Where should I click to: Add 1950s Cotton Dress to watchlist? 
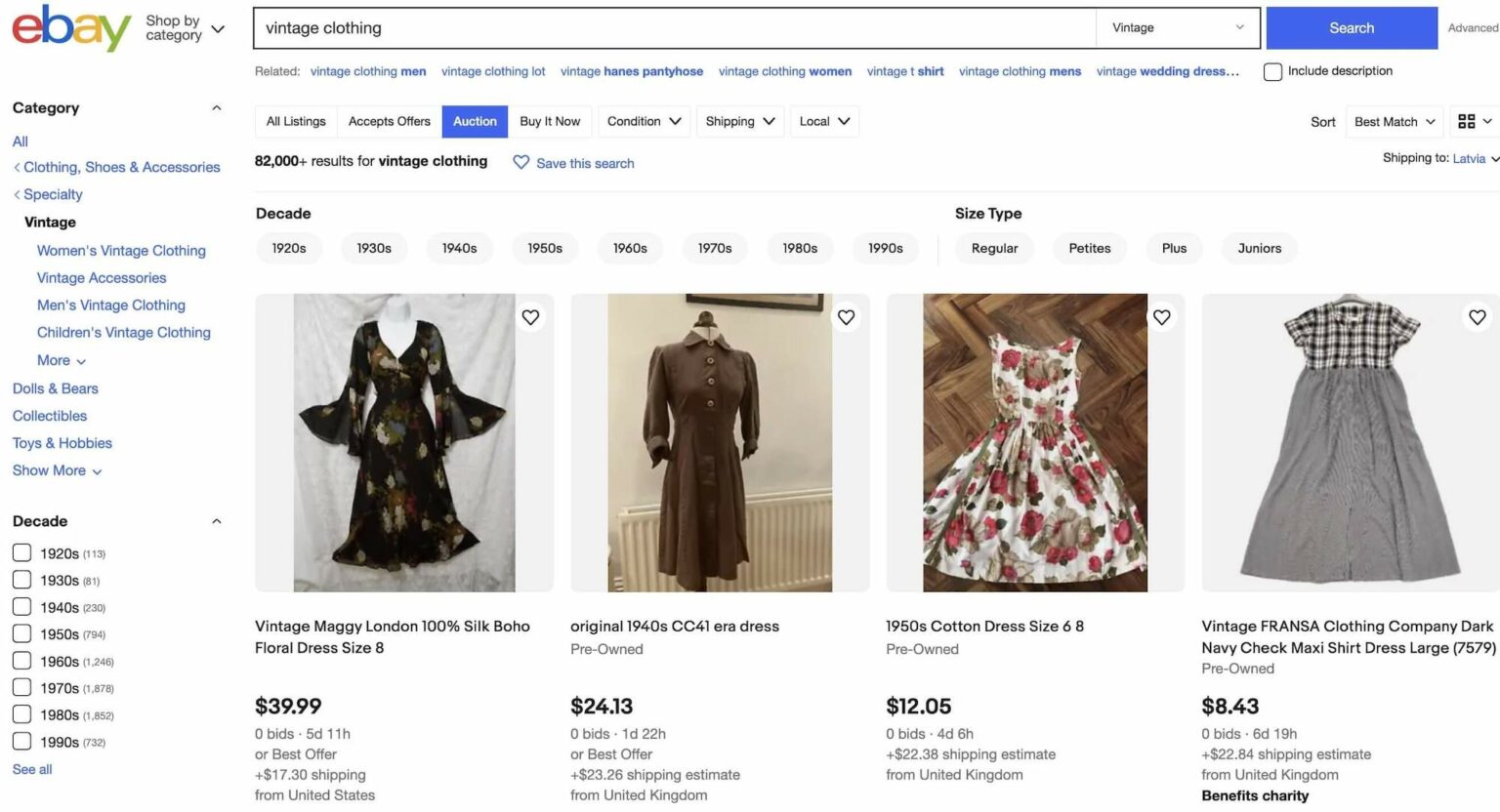[x=1161, y=317]
